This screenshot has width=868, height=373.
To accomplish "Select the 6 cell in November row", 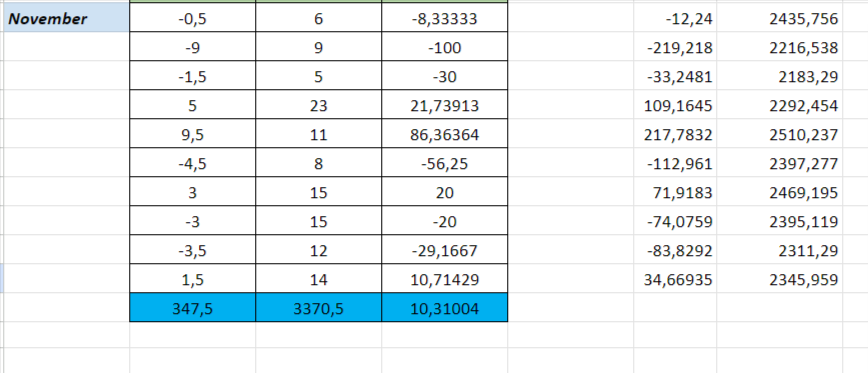I will click(x=318, y=18).
